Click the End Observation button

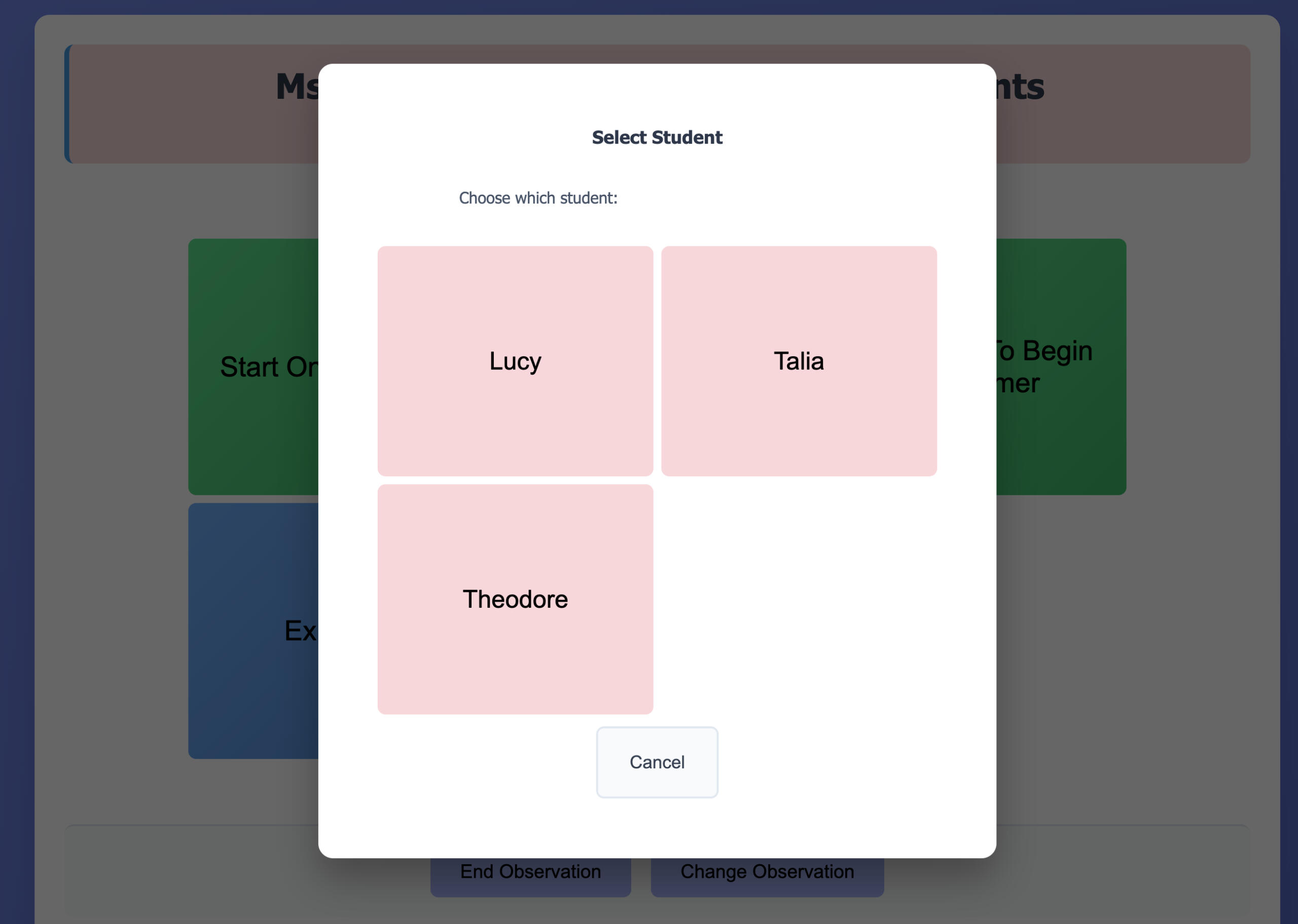click(530, 877)
